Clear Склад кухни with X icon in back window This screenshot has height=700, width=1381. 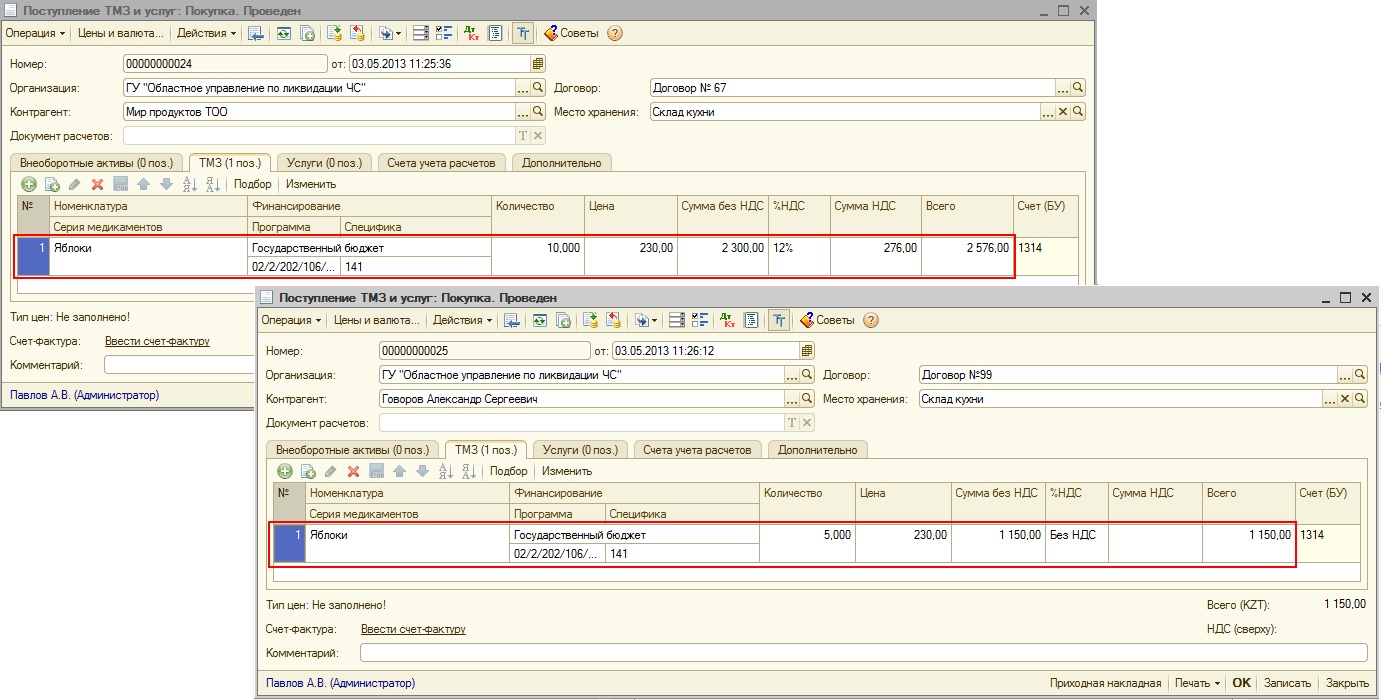(1063, 112)
